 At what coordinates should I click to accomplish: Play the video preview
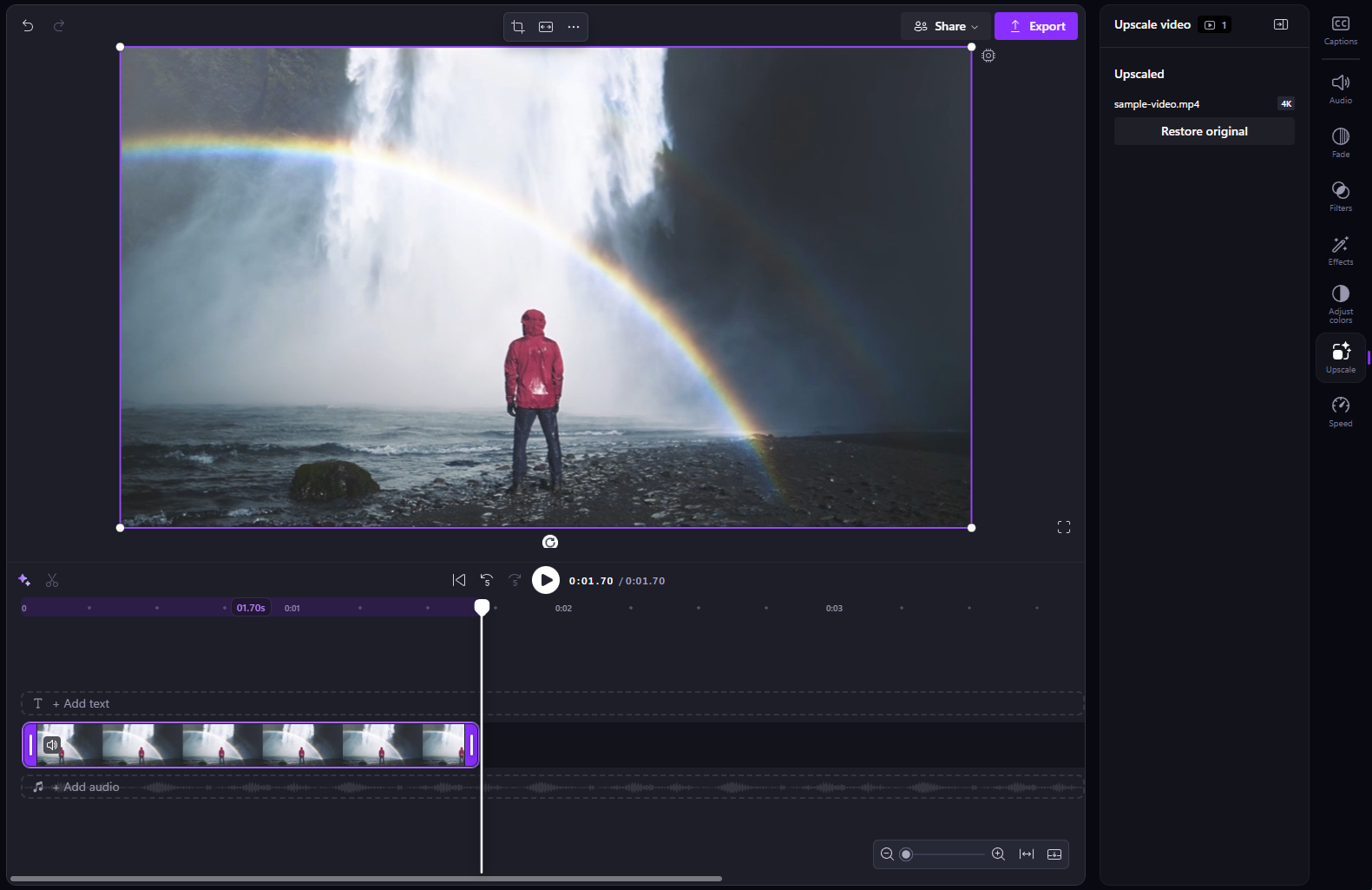click(546, 580)
